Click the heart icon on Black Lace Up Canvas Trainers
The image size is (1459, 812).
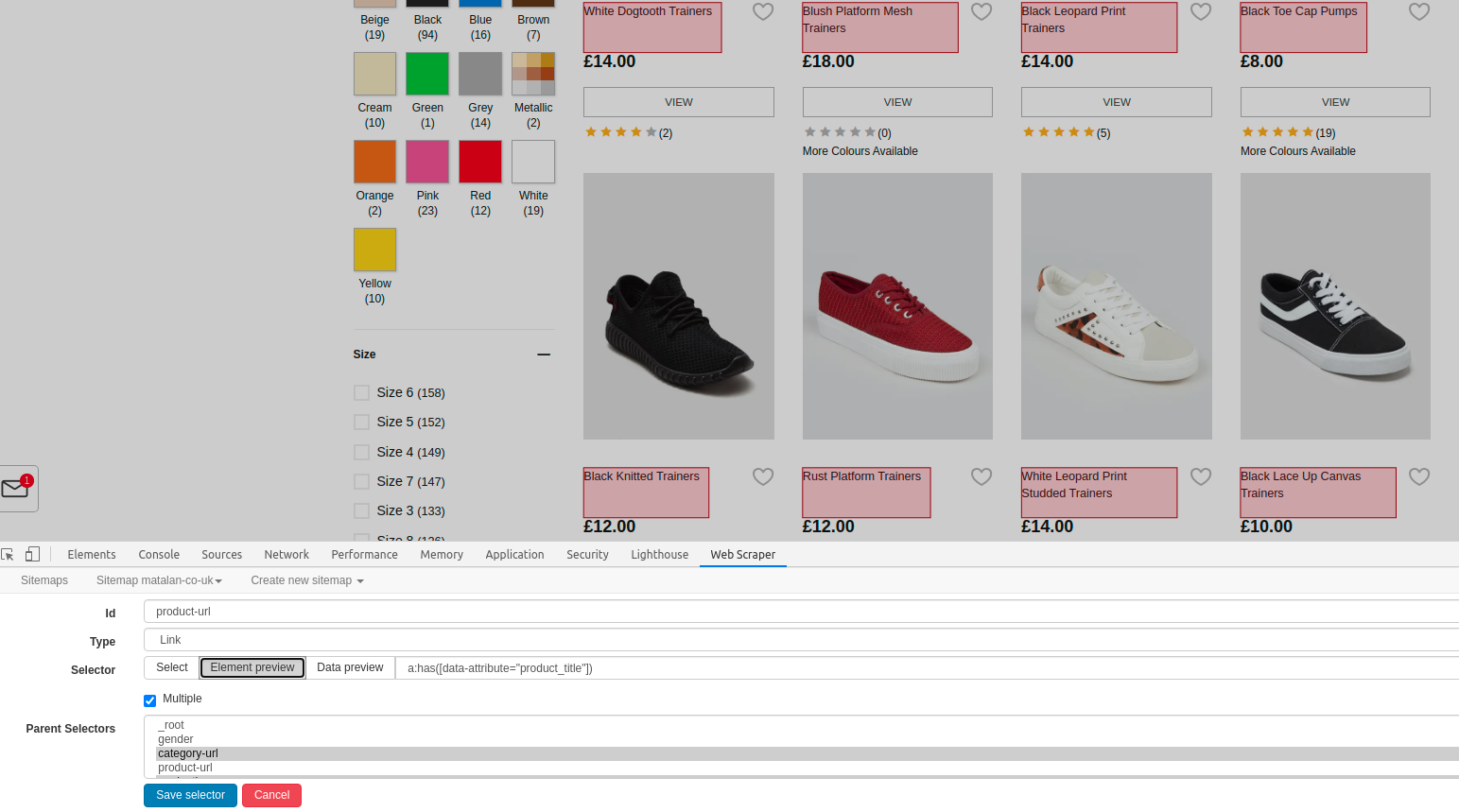coord(1419,476)
